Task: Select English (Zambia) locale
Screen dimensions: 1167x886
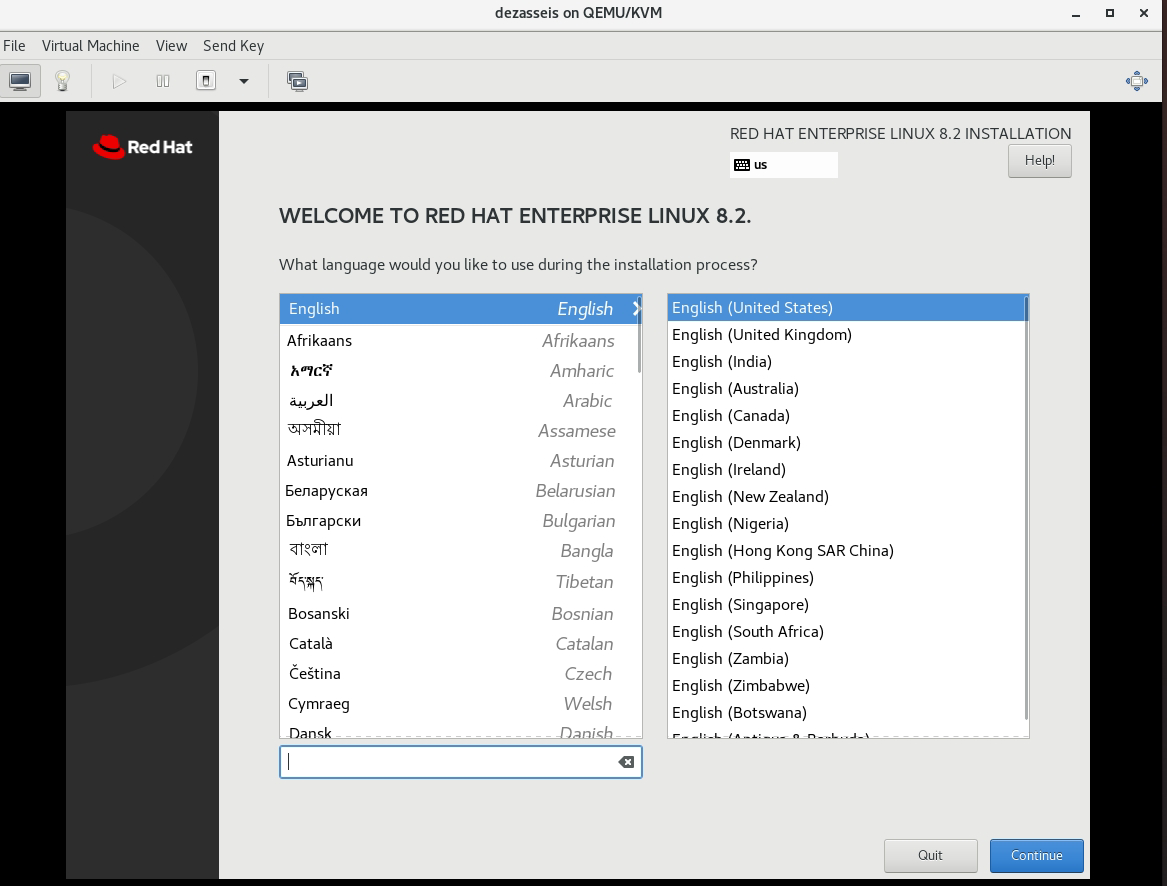Action: pos(846,658)
